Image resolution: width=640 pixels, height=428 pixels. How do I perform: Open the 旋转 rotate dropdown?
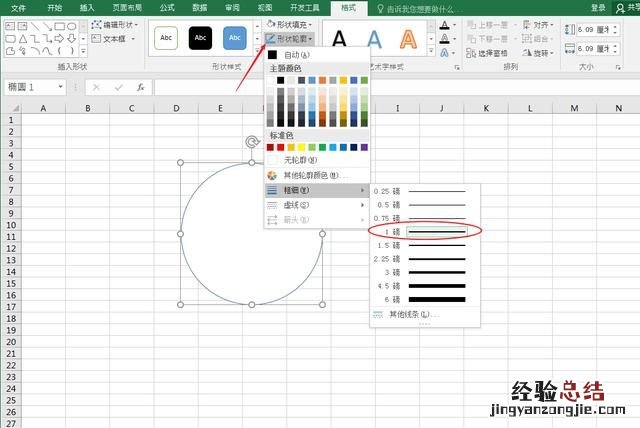tap(538, 53)
